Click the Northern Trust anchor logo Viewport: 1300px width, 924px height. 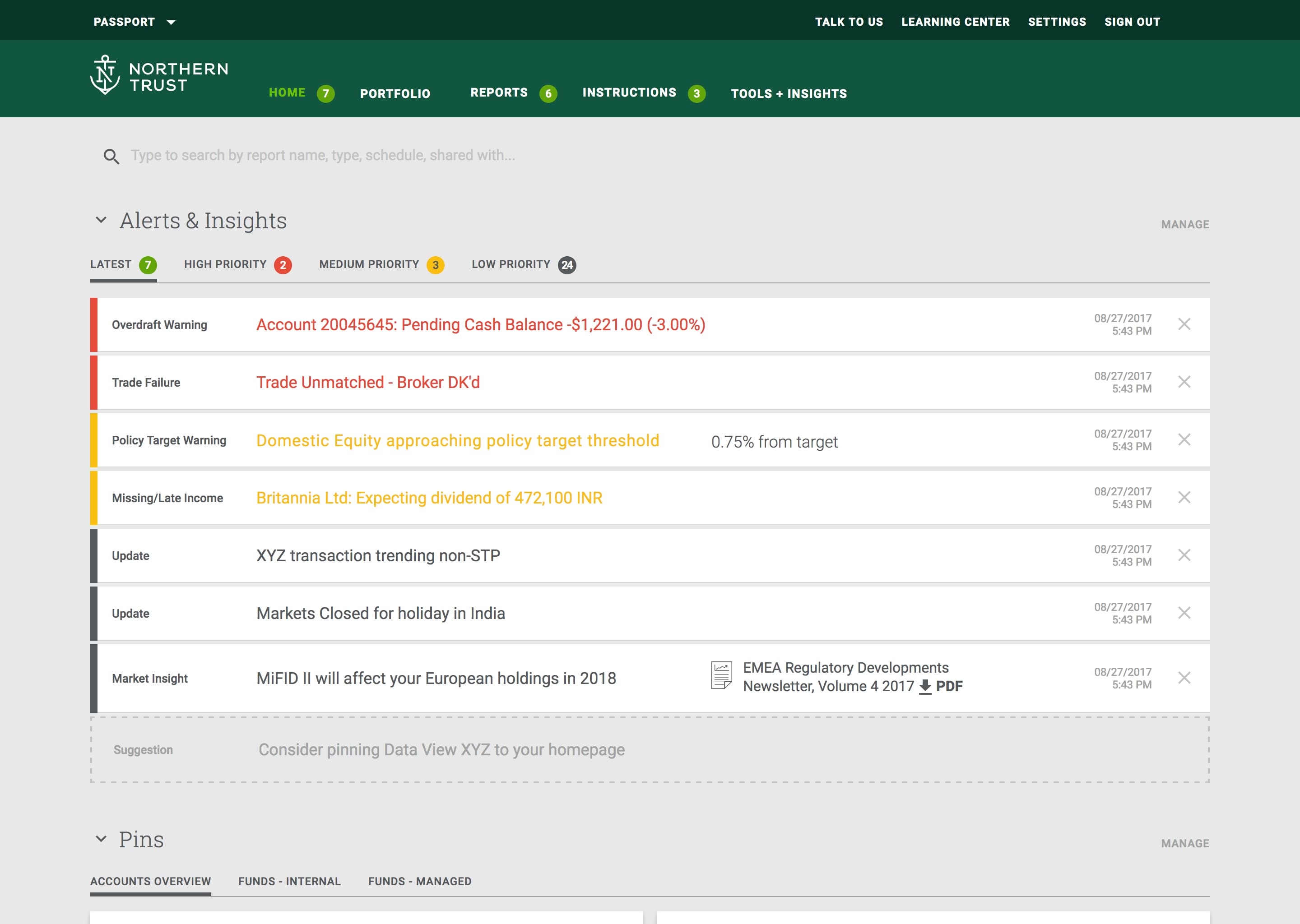pos(105,75)
